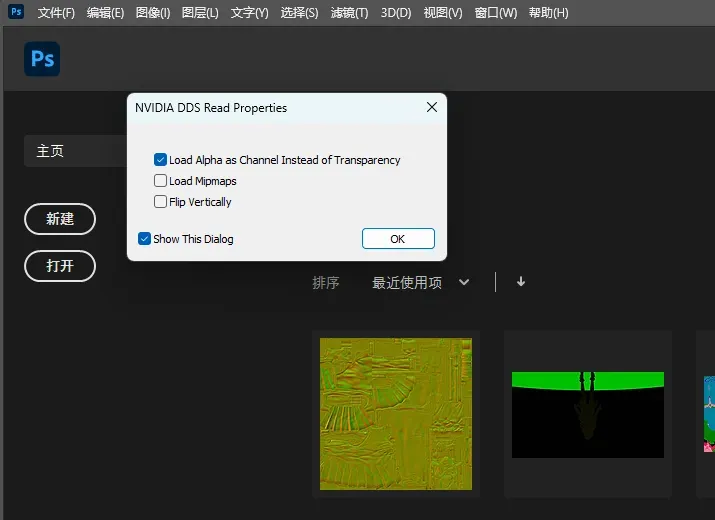Open the 编辑(E) menu

(105, 13)
